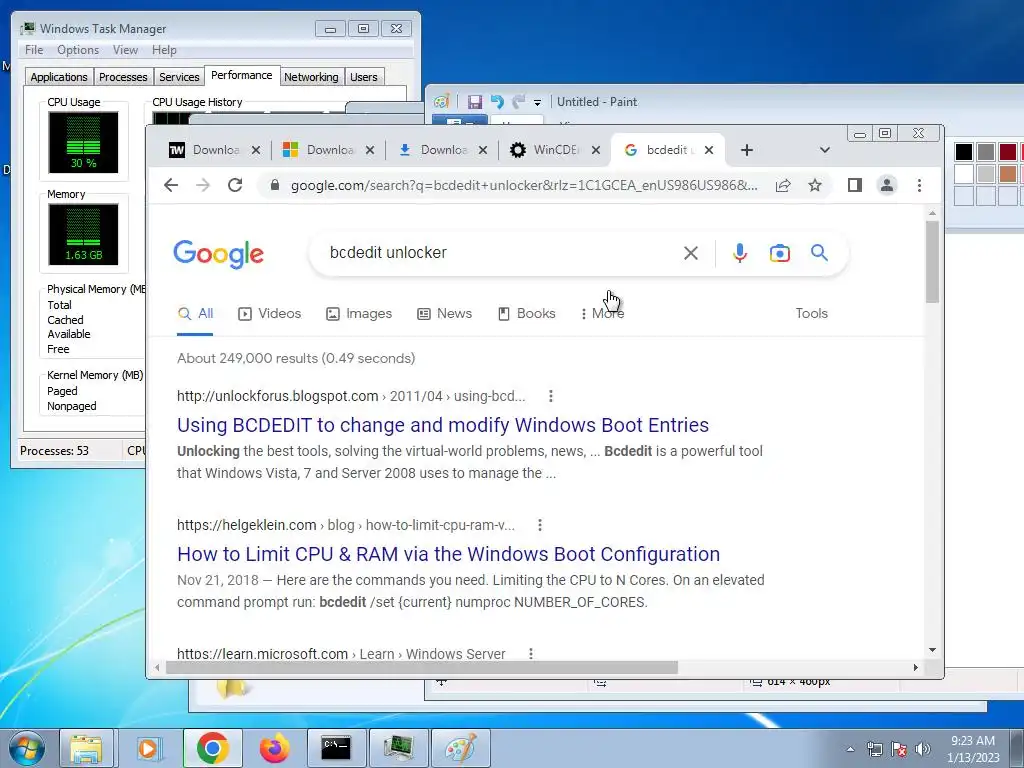Close the bcdedit search tab
Image resolution: width=1024 pixels, height=768 pixels.
coord(709,150)
